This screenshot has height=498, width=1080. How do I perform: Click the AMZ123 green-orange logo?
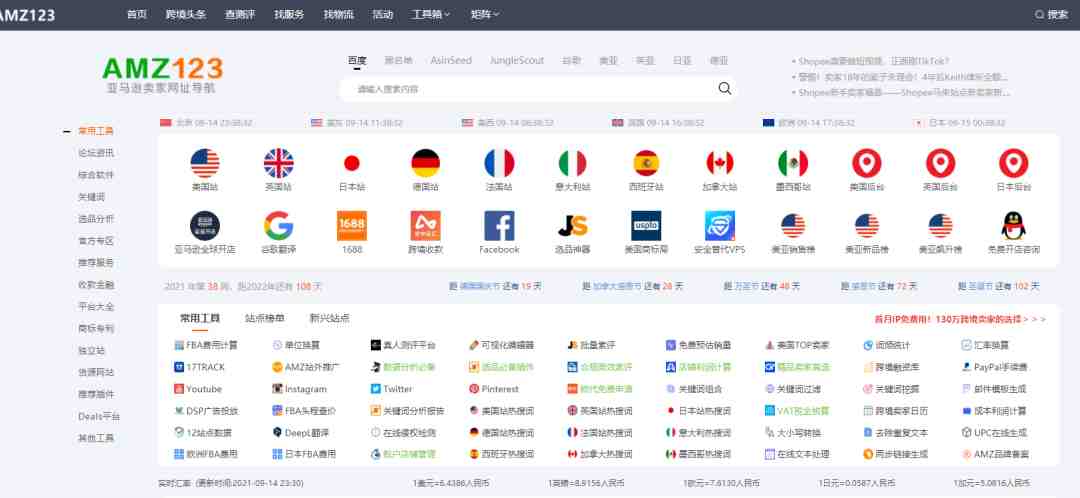[x=163, y=68]
